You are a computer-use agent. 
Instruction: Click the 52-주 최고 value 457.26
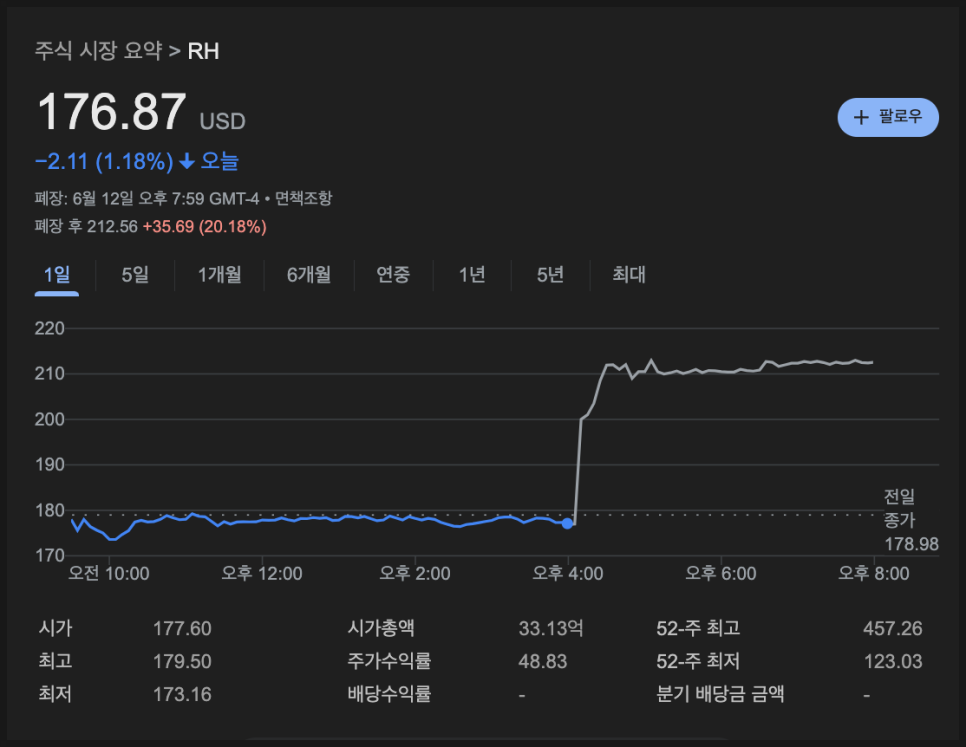point(893,628)
